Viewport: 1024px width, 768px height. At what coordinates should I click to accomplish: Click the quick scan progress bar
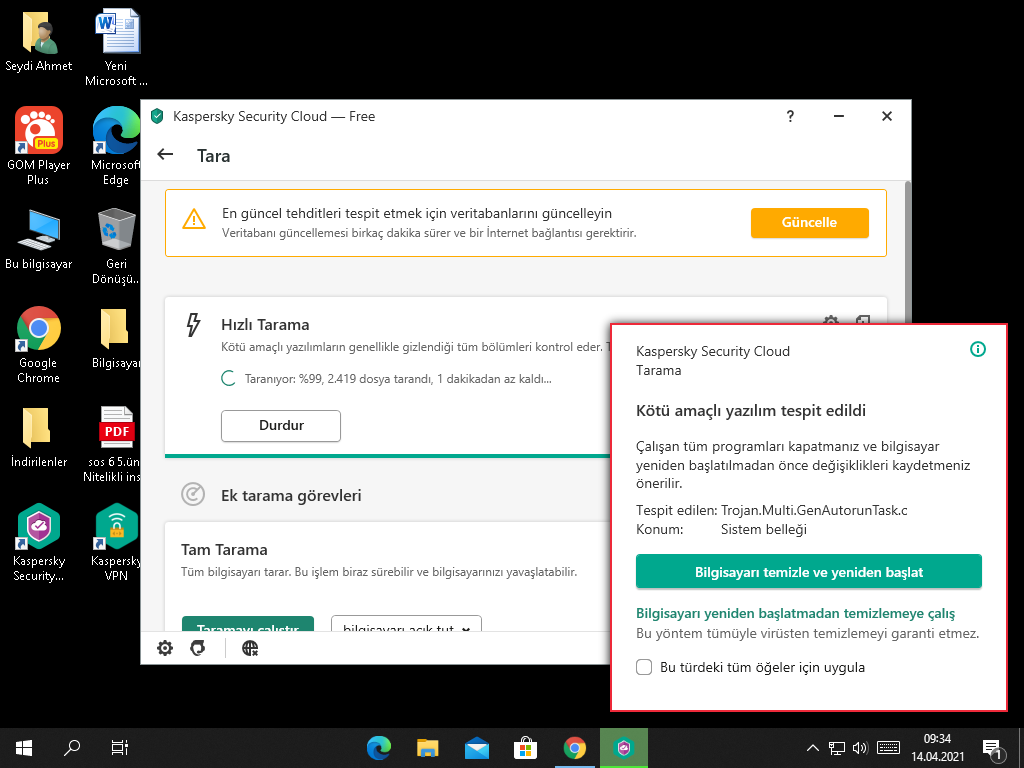pos(387,456)
